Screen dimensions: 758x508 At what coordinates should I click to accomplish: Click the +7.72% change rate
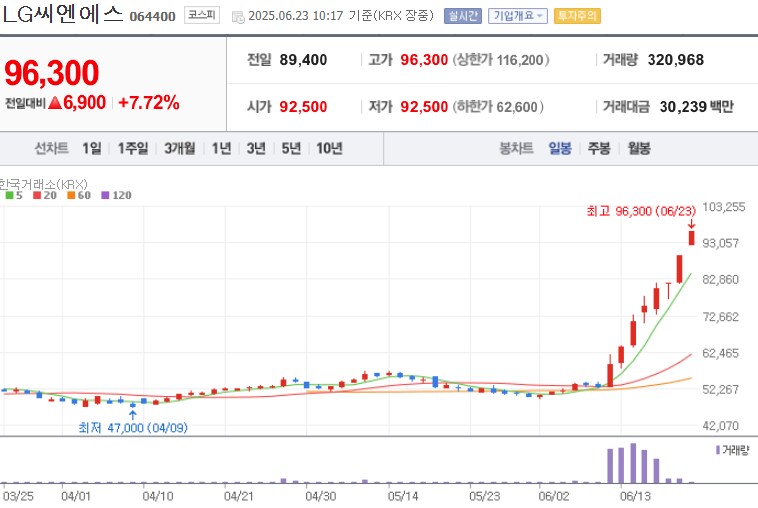(x=149, y=102)
